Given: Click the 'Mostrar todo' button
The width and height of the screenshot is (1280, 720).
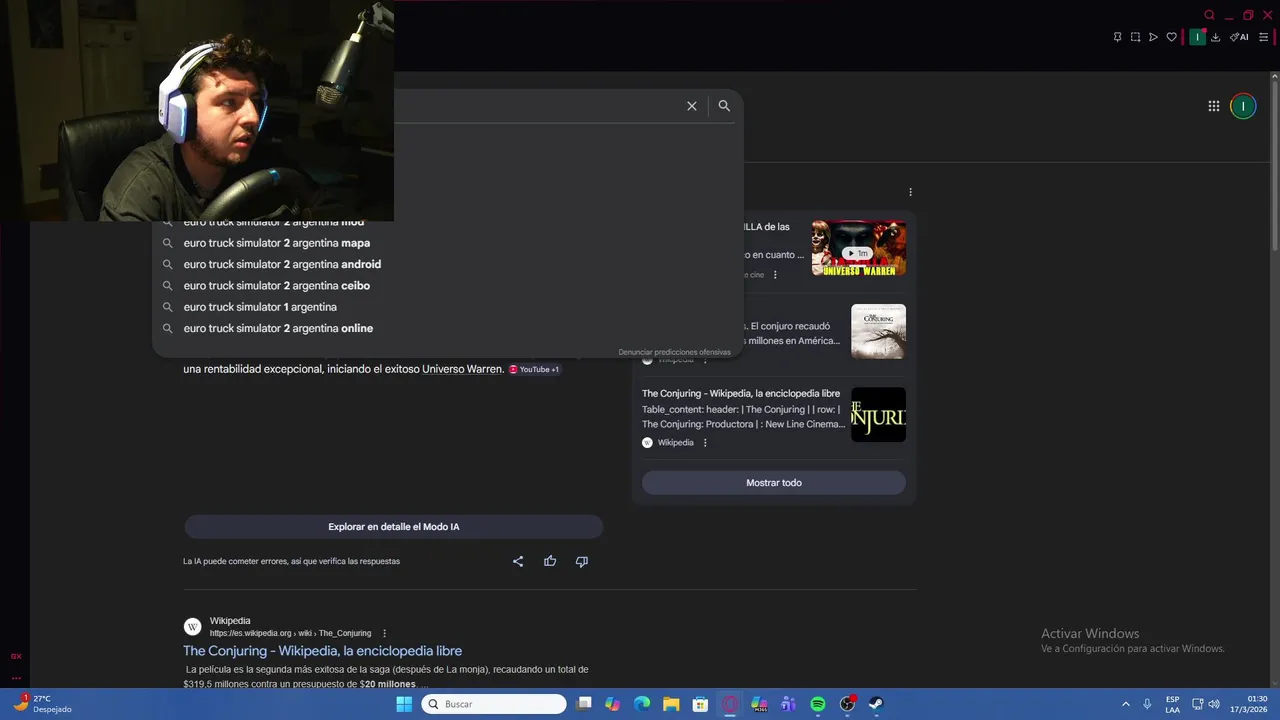Looking at the screenshot, I should [774, 483].
